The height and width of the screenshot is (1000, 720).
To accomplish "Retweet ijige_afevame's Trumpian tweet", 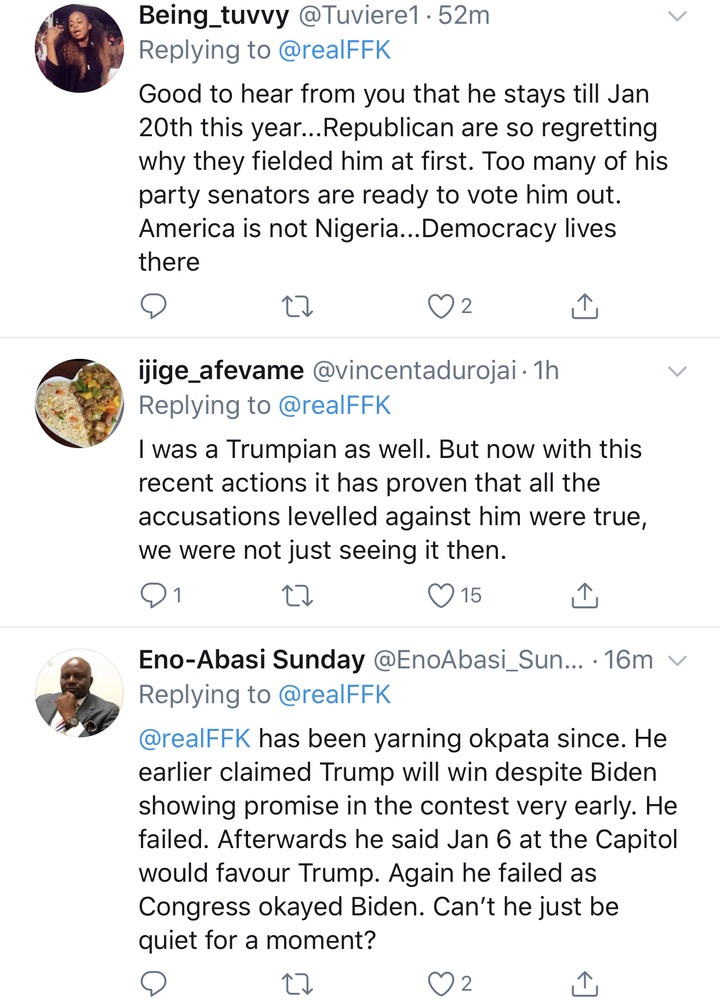I will 297,596.
